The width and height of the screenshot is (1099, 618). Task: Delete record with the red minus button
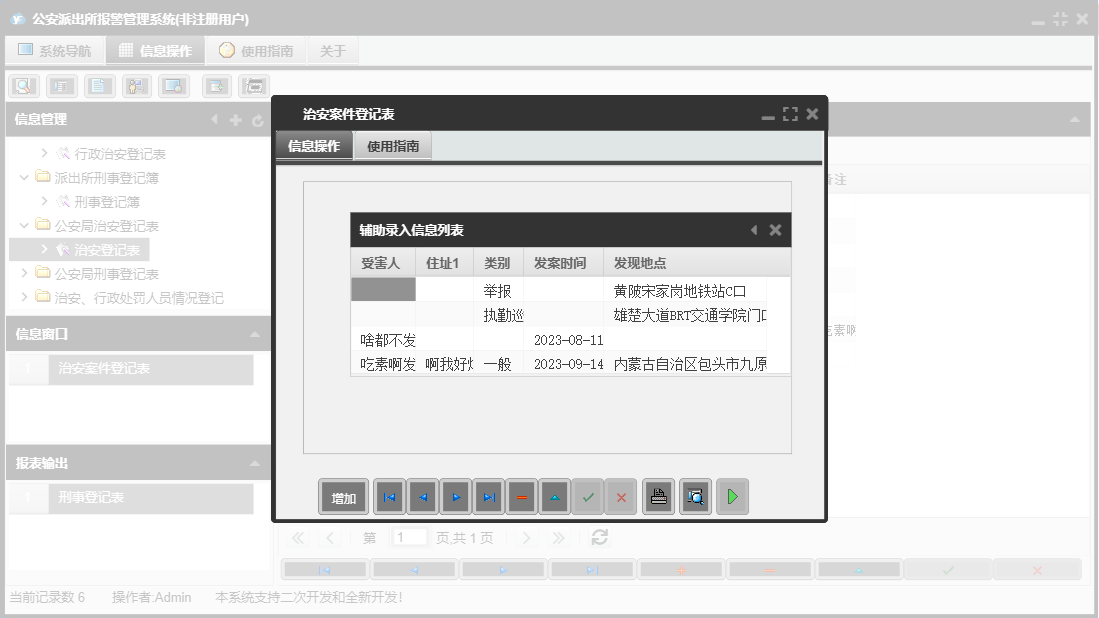coord(522,497)
